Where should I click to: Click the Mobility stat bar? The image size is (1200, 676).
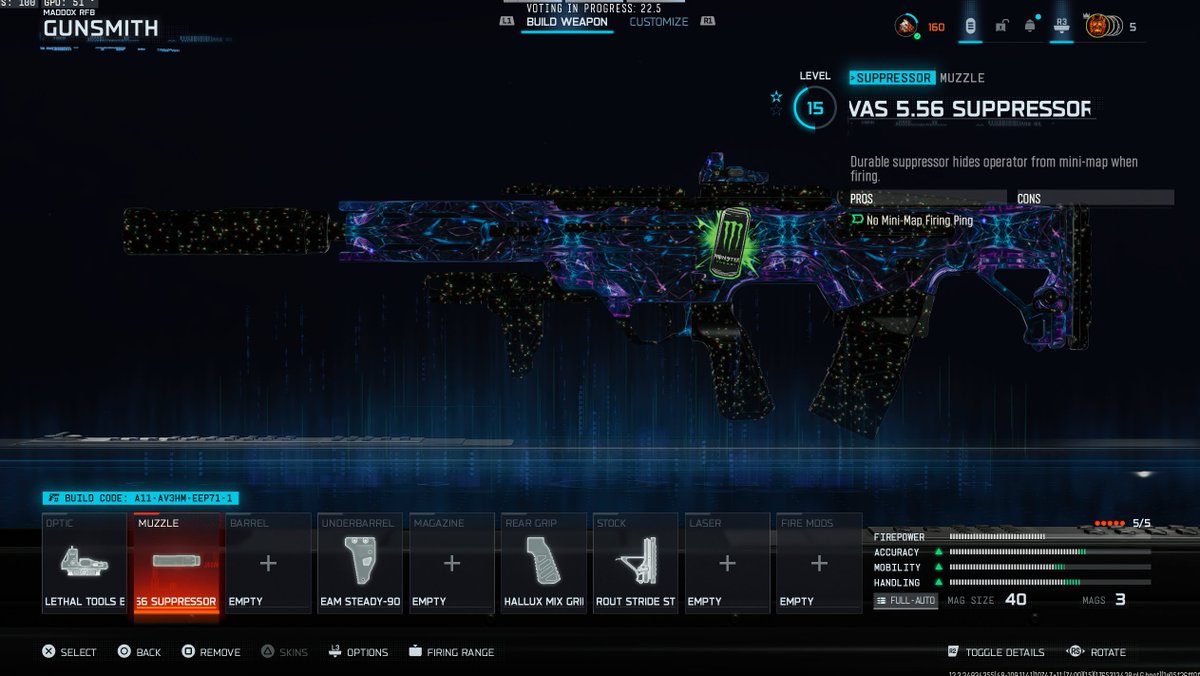point(1049,567)
